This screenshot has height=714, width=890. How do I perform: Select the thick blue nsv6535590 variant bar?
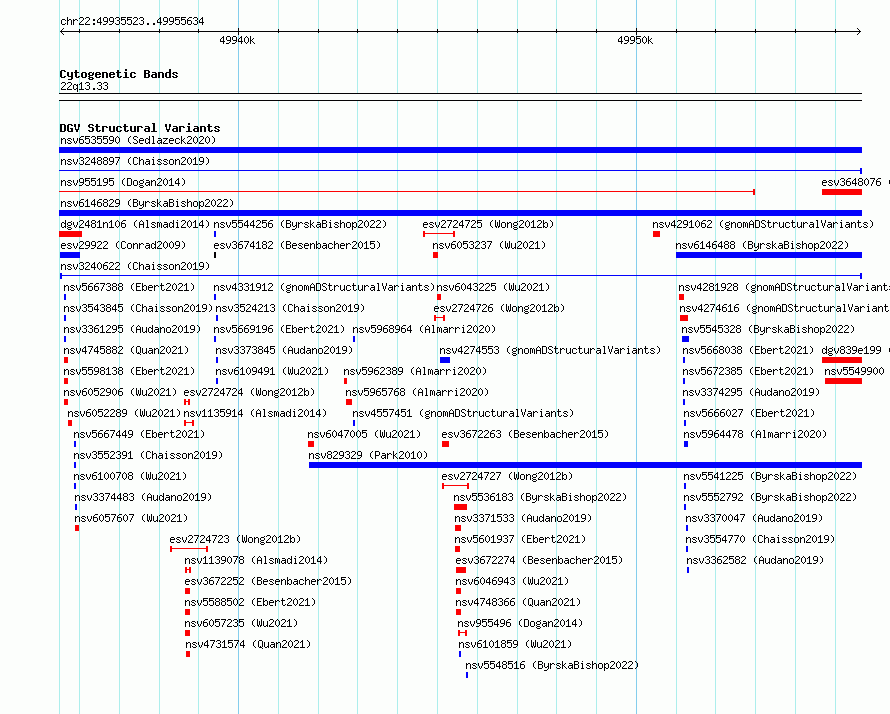(x=460, y=150)
